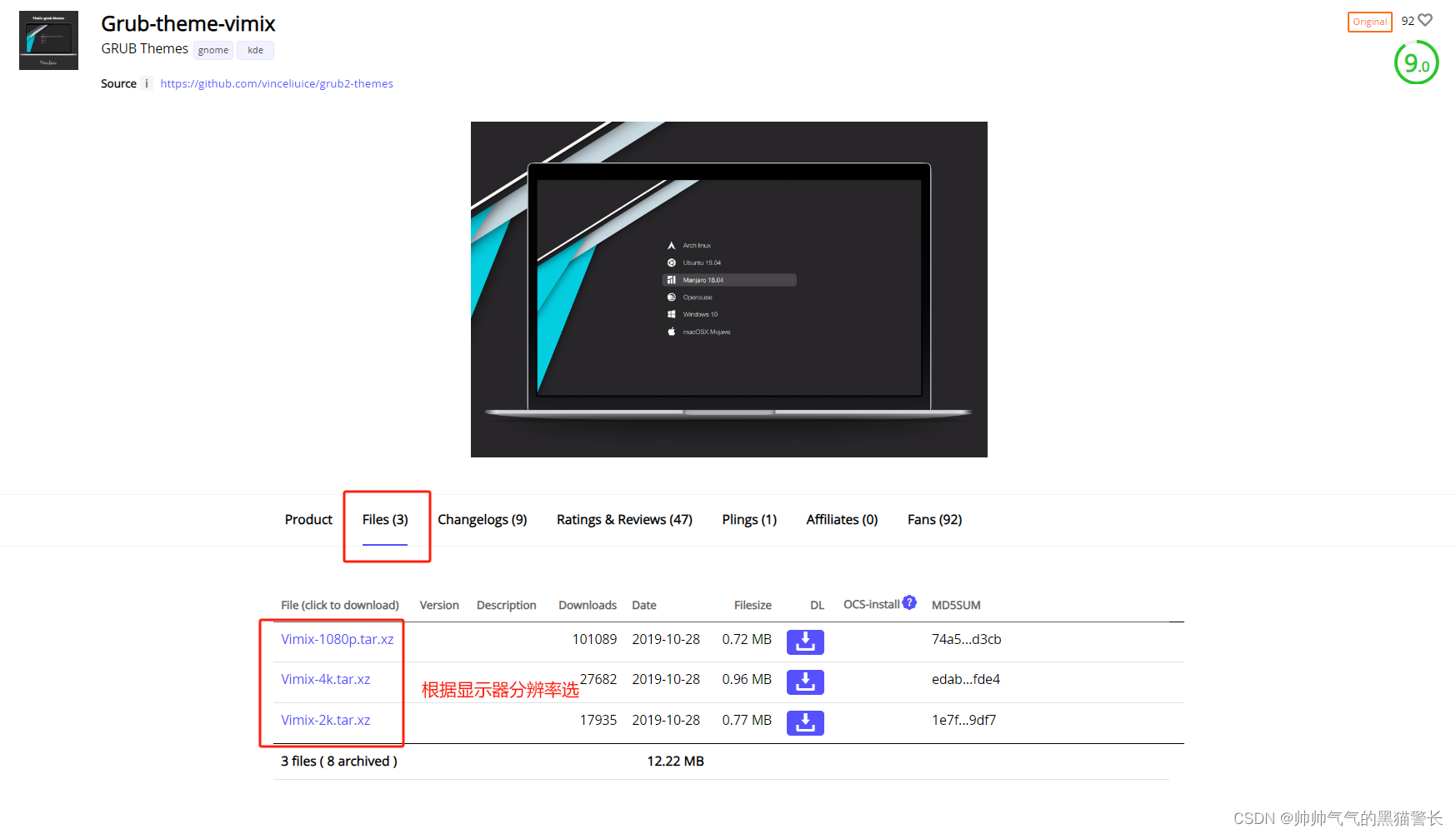1456x834 pixels.
Task: Click the 0.96 MB filesize cell
Action: pos(747,679)
